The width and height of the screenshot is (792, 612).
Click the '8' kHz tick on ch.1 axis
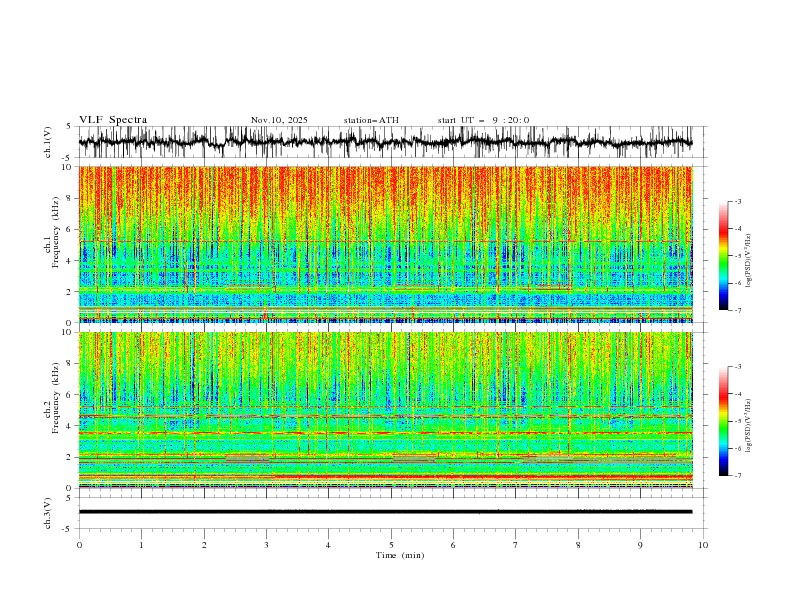70,198
